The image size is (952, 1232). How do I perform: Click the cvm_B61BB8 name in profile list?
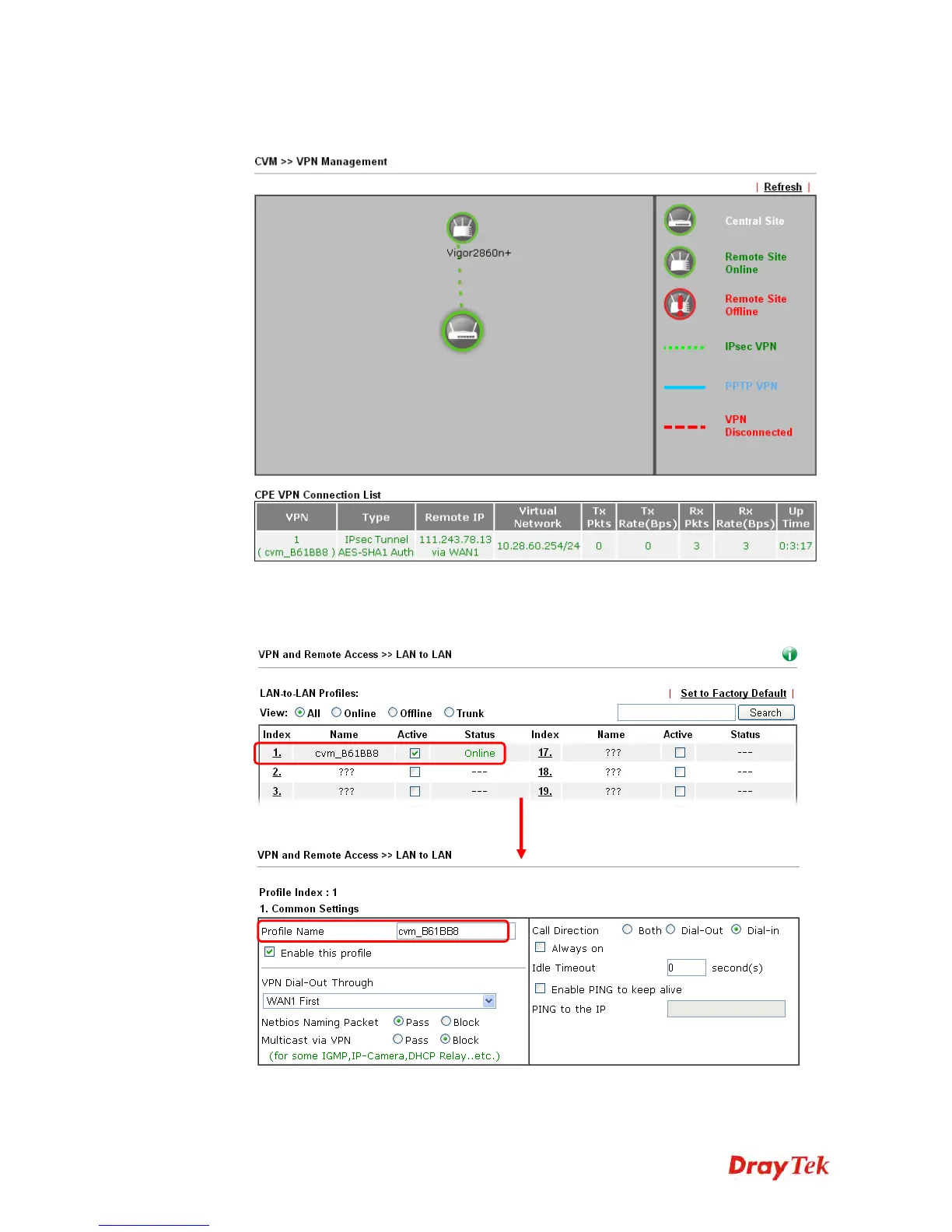[347, 753]
